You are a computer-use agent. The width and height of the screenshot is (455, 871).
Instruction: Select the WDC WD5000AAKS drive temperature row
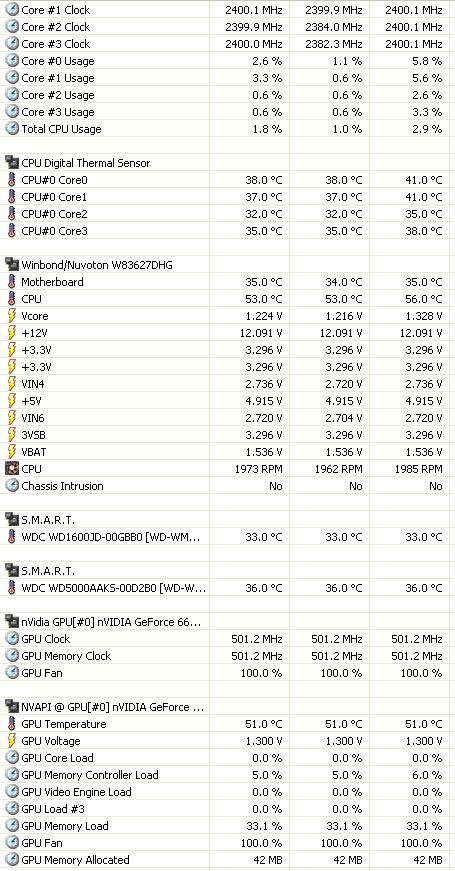click(227, 588)
